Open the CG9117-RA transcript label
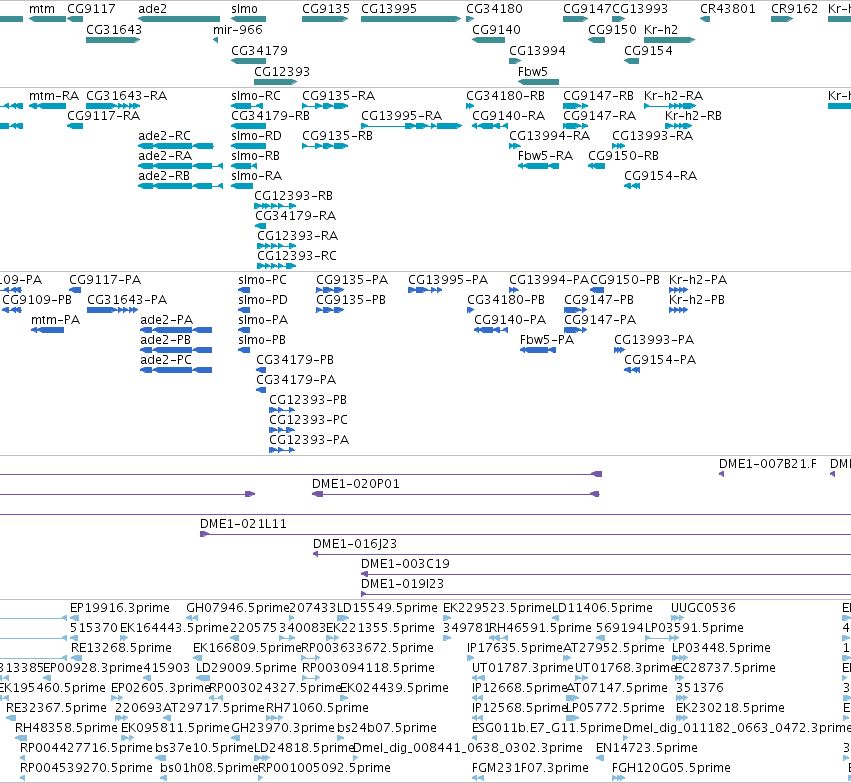The width and height of the screenshot is (851, 783). coord(103,116)
